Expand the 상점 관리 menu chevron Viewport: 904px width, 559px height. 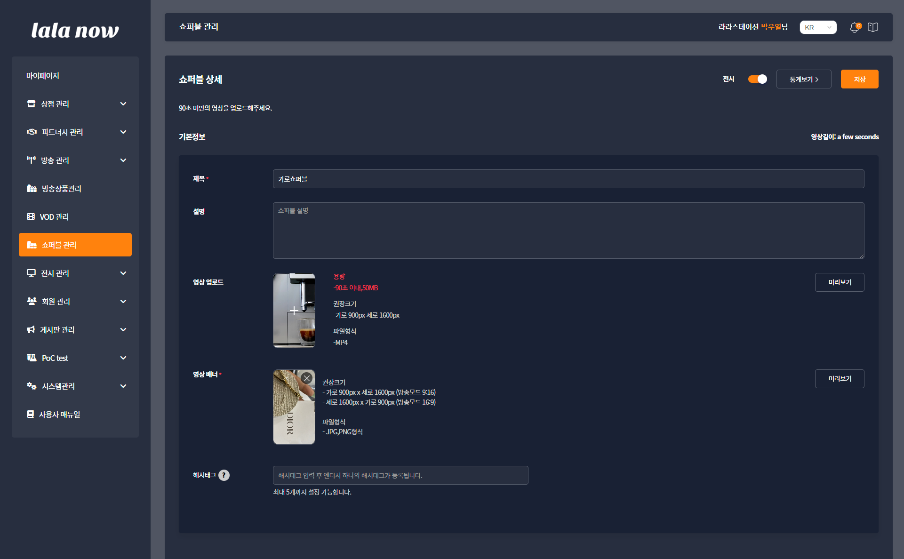123,104
